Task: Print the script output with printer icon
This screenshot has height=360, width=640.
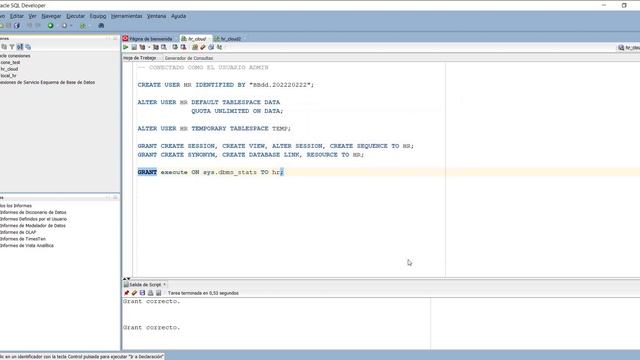Action: [151, 293]
